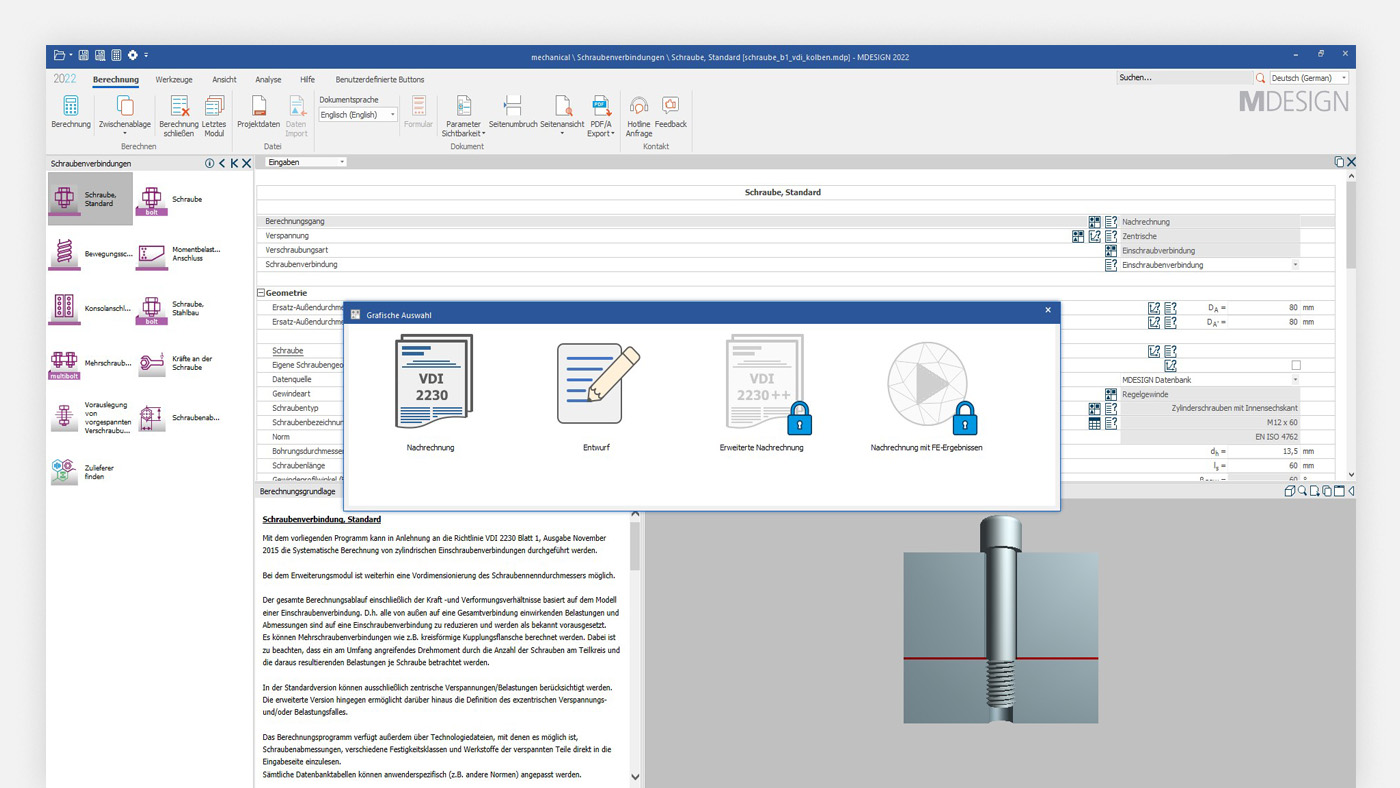Select the Schraube, Standard module
1400x788 pixels.
(x=90, y=198)
